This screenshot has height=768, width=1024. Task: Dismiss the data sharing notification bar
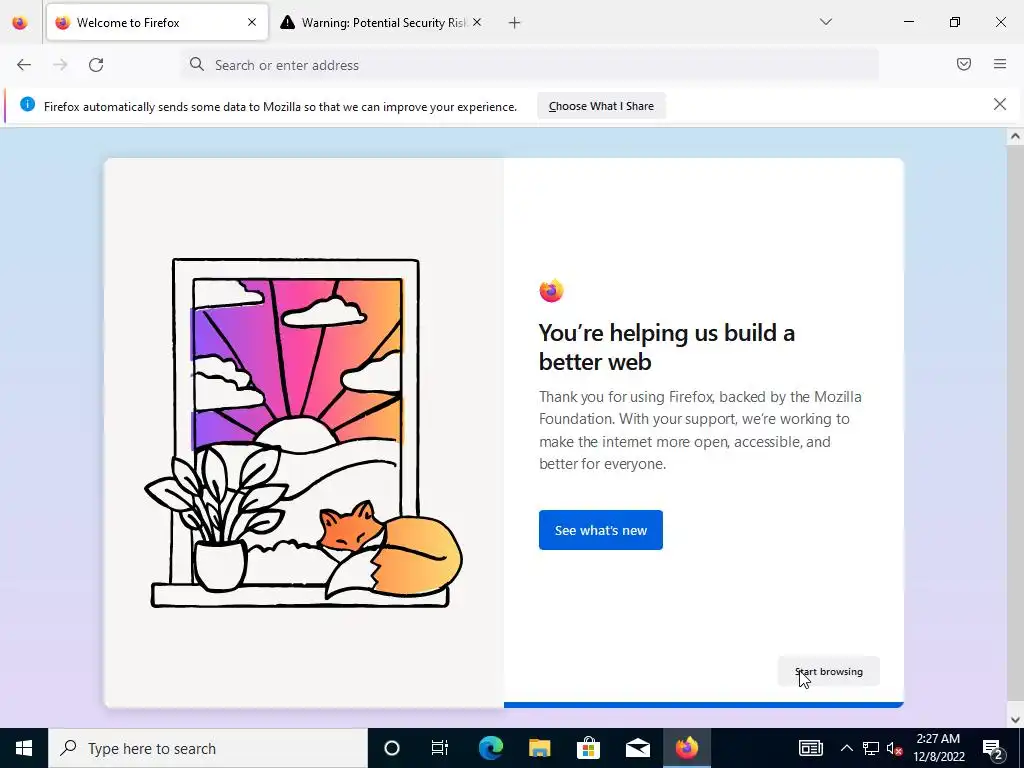coord(999,104)
